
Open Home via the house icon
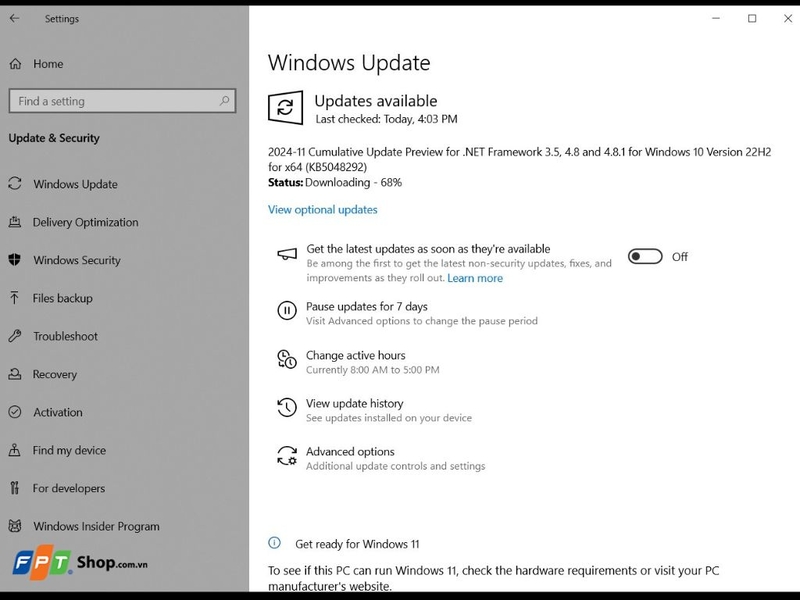point(15,64)
